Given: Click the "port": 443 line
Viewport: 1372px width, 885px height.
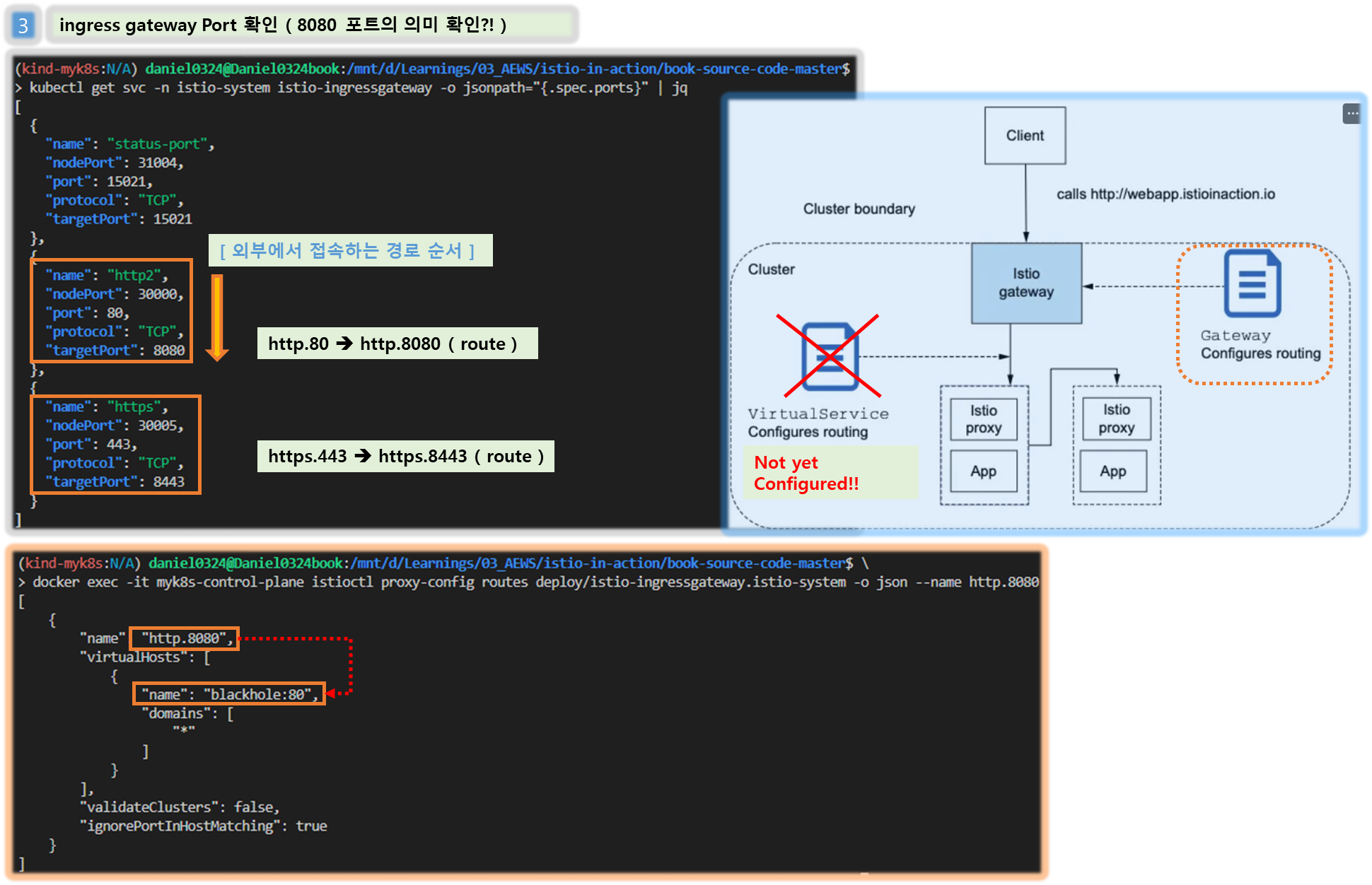Looking at the screenshot, I should (x=91, y=445).
